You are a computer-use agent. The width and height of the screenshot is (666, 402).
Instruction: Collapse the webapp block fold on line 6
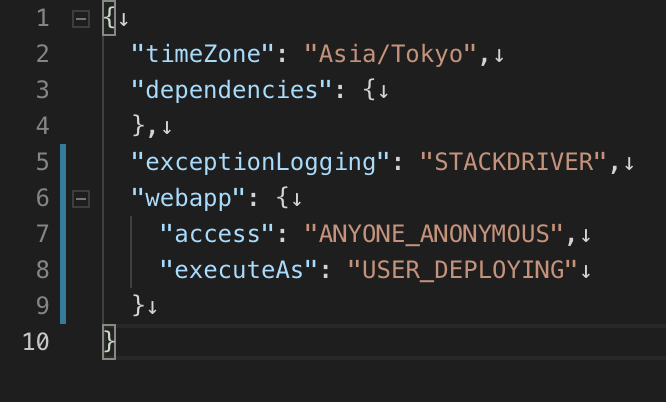coord(81,199)
